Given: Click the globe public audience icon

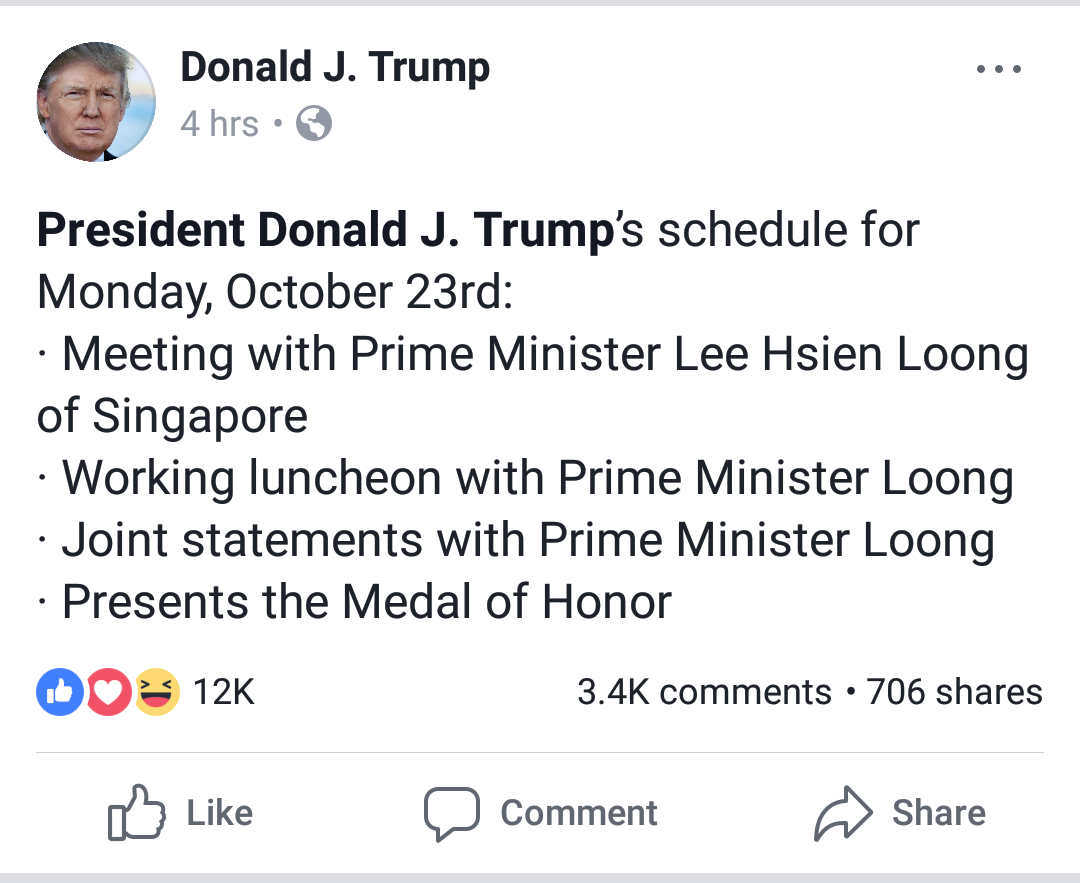Looking at the screenshot, I should (x=314, y=124).
